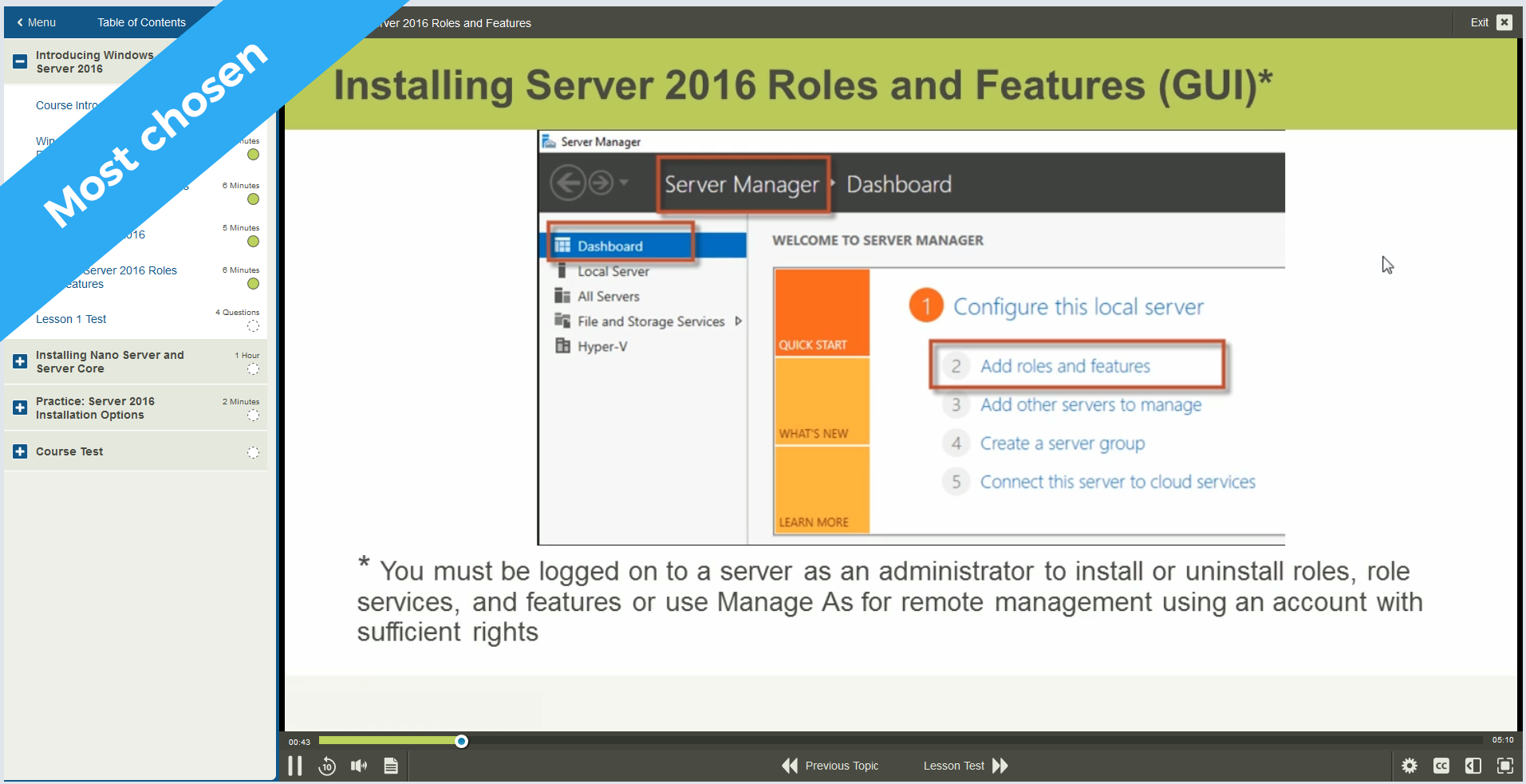The height and width of the screenshot is (784, 1526).
Task: Click Installing Nano Server and Server Core title
Action: [x=110, y=361]
